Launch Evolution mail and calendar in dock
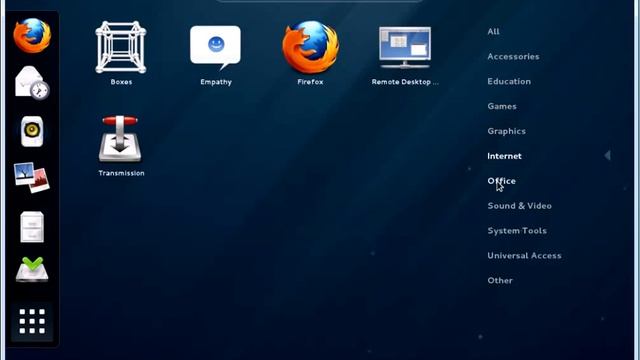 coord(32,83)
